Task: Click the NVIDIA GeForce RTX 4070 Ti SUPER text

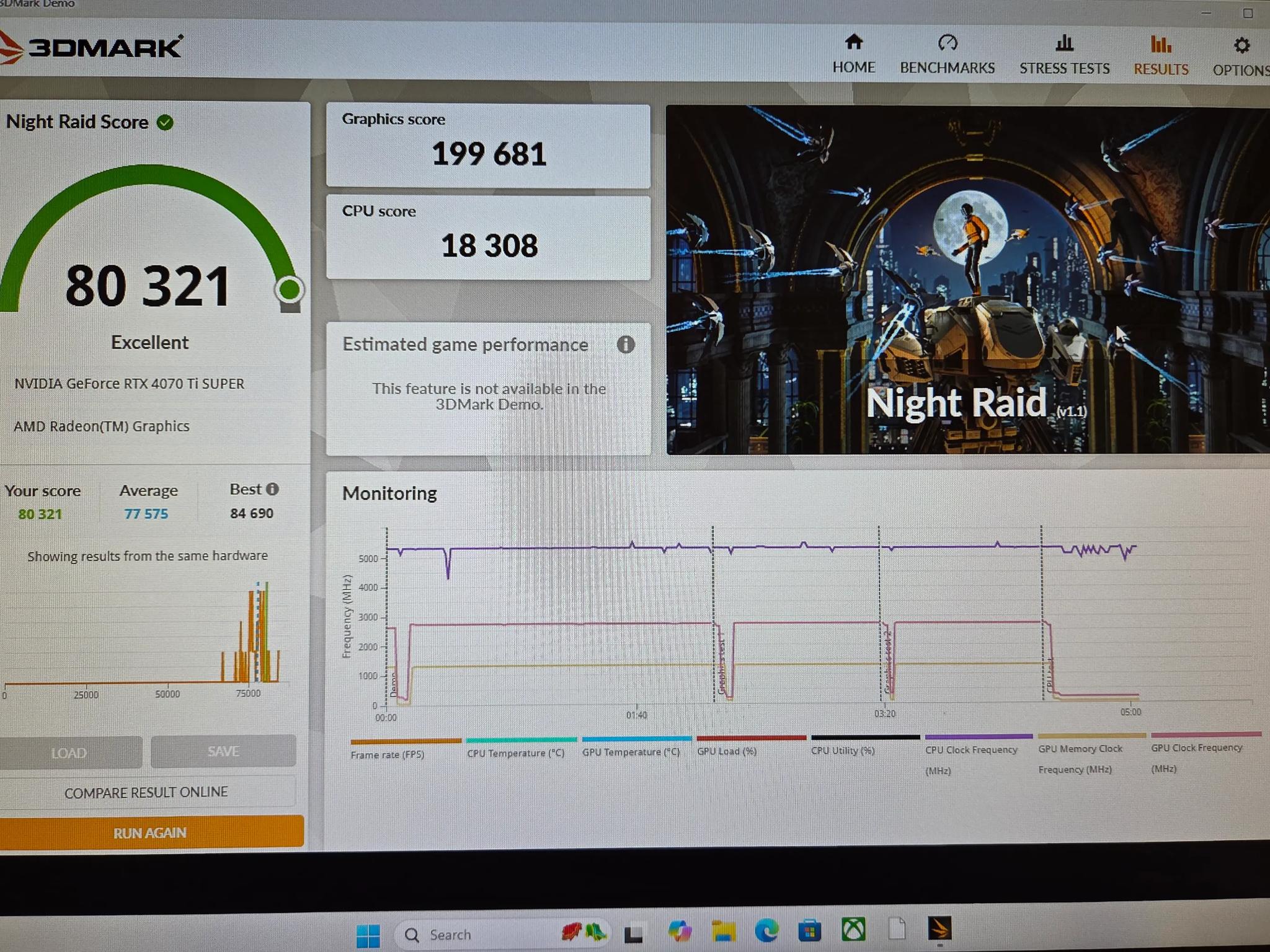Action: [129, 384]
